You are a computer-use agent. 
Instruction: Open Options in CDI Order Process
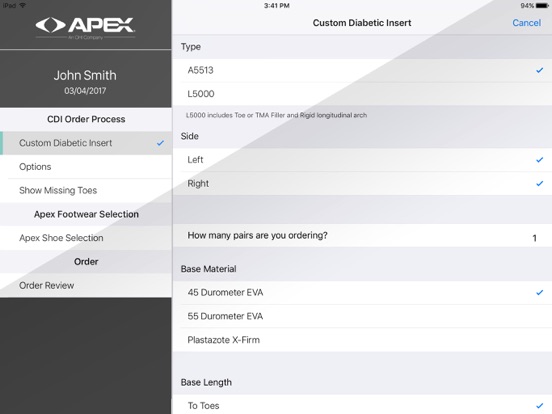coord(86,167)
